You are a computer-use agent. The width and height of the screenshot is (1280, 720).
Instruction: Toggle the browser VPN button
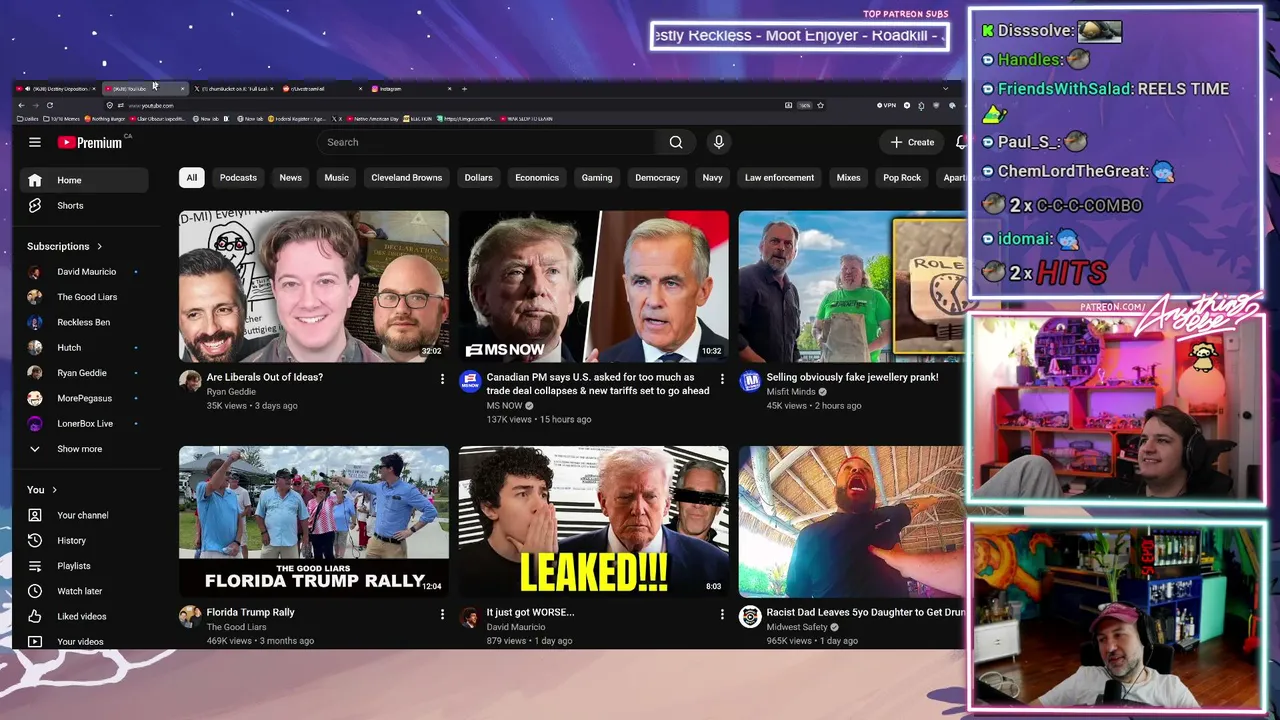(887, 105)
